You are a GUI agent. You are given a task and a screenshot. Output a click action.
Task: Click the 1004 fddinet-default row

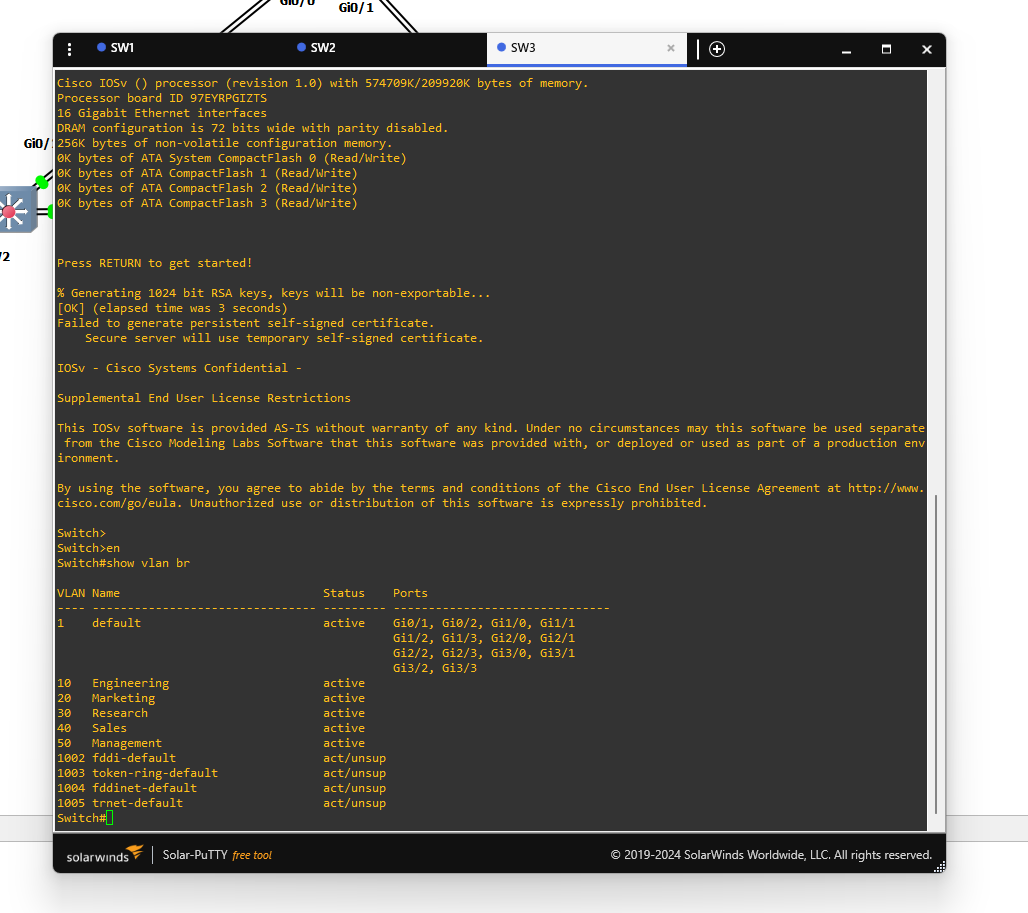[222, 788]
